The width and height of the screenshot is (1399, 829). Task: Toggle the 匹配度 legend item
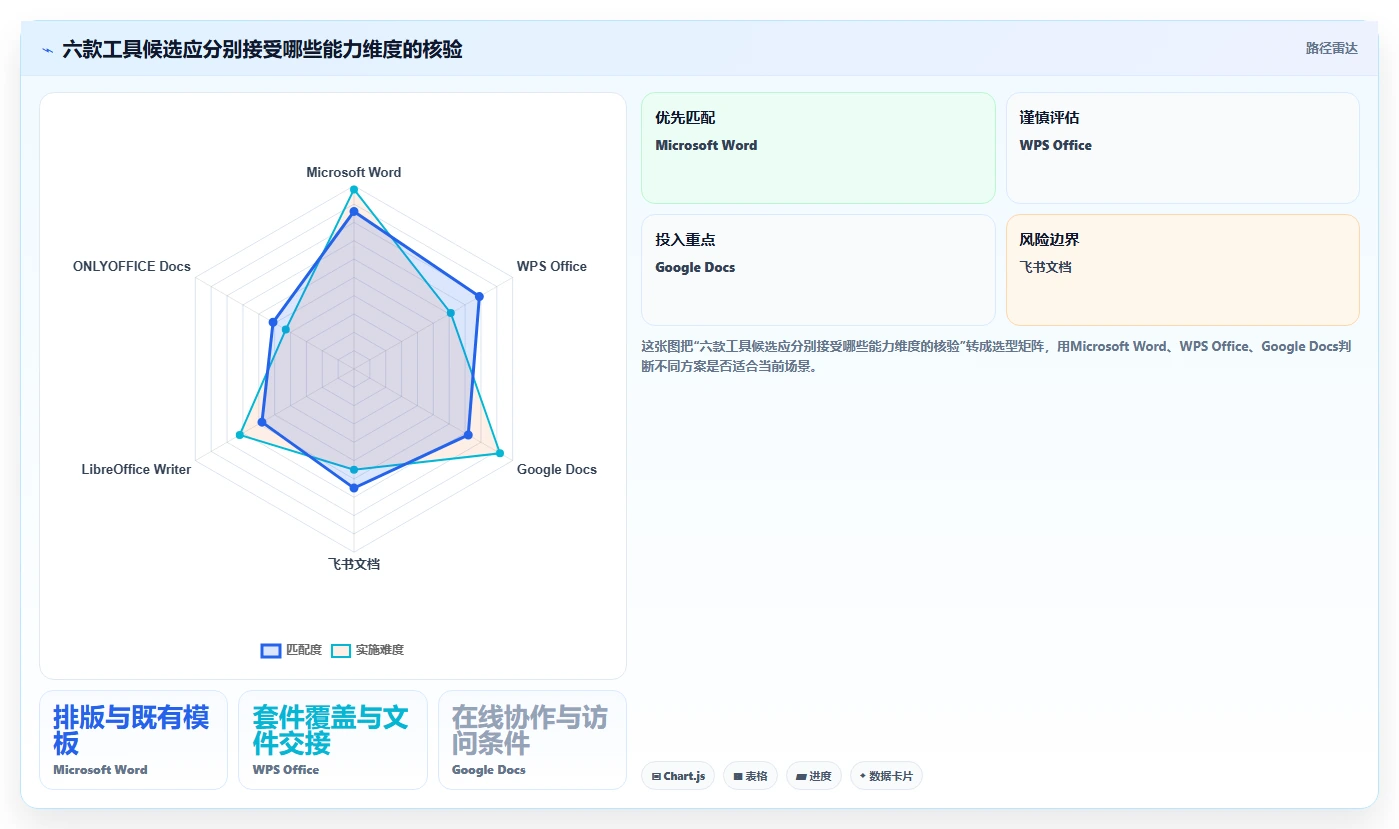tap(291, 650)
